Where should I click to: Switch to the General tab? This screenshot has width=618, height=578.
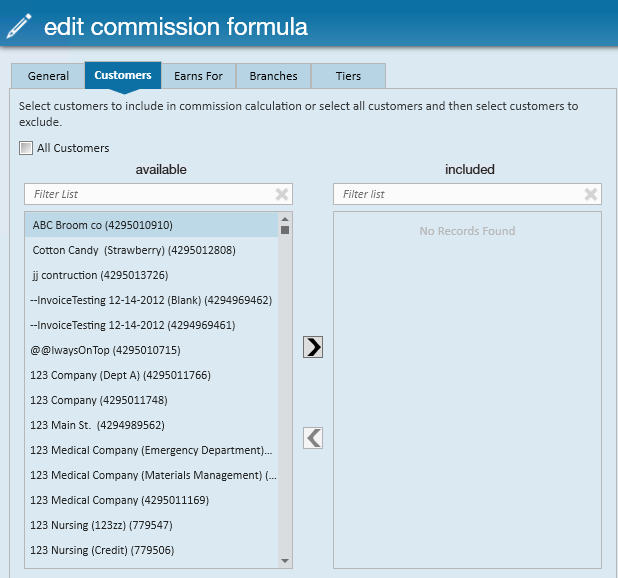coord(48,76)
